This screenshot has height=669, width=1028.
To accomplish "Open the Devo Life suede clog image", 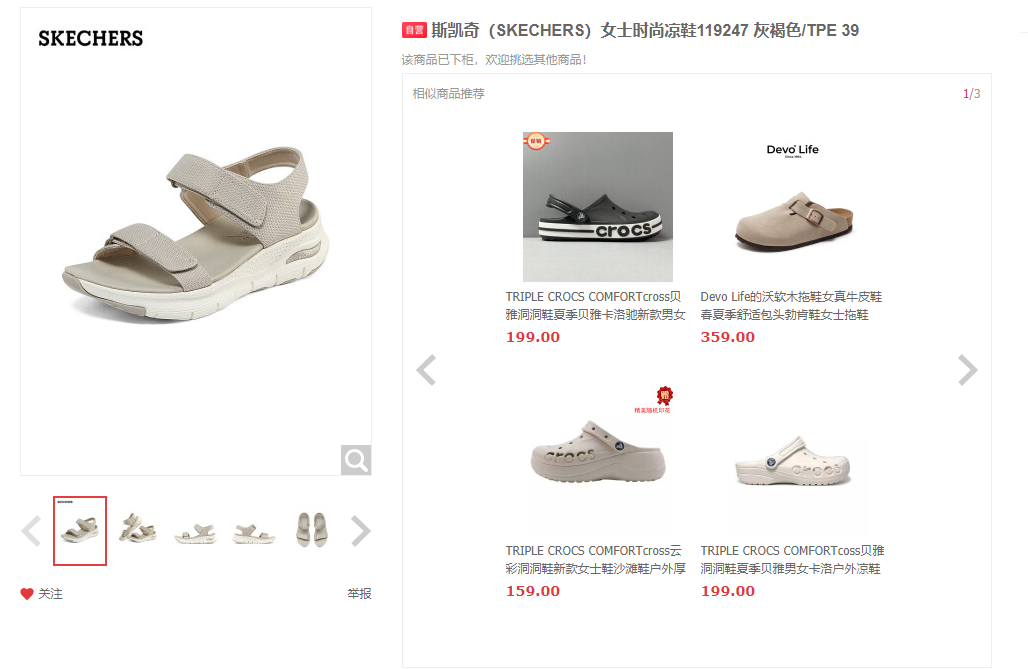I will (793, 207).
